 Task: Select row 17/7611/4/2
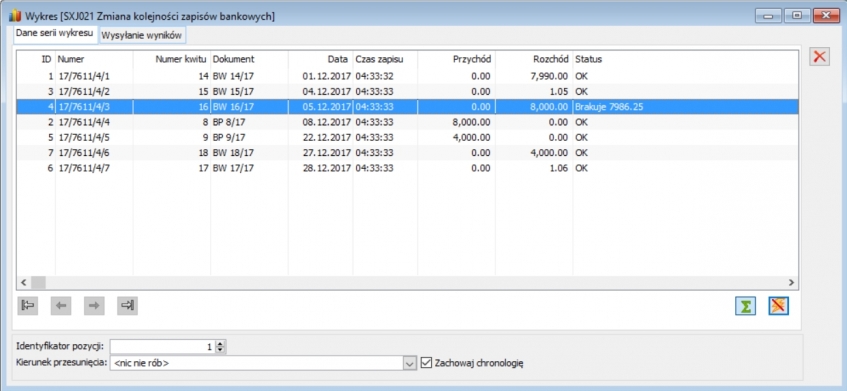coord(407,91)
